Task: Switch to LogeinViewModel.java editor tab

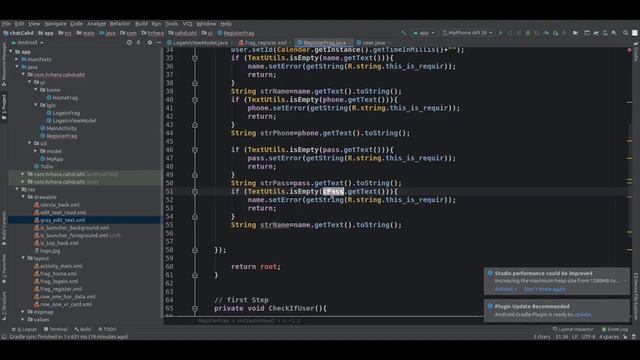Action: click(x=198, y=42)
